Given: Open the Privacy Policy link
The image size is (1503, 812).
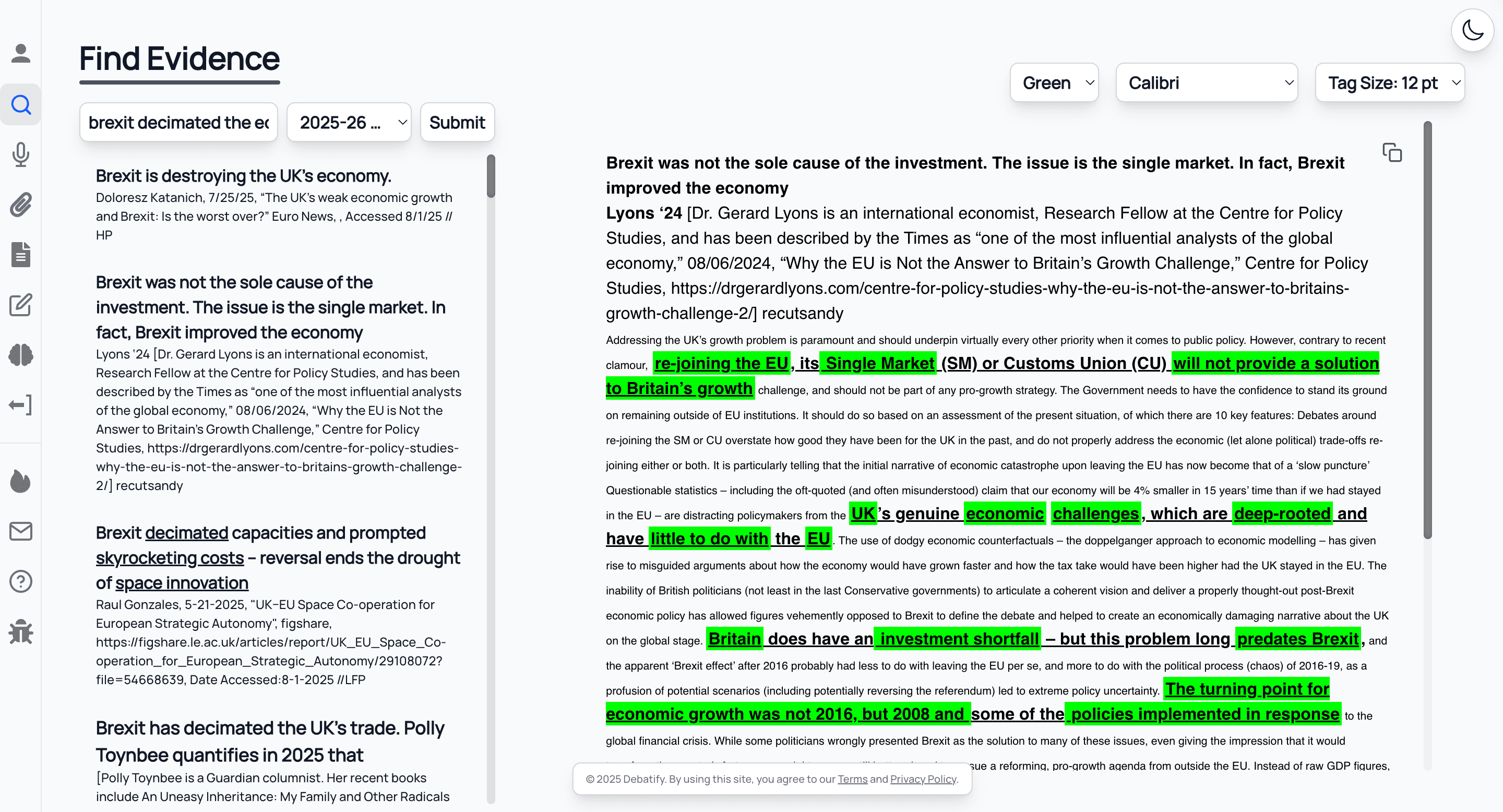Looking at the screenshot, I should click(923, 779).
